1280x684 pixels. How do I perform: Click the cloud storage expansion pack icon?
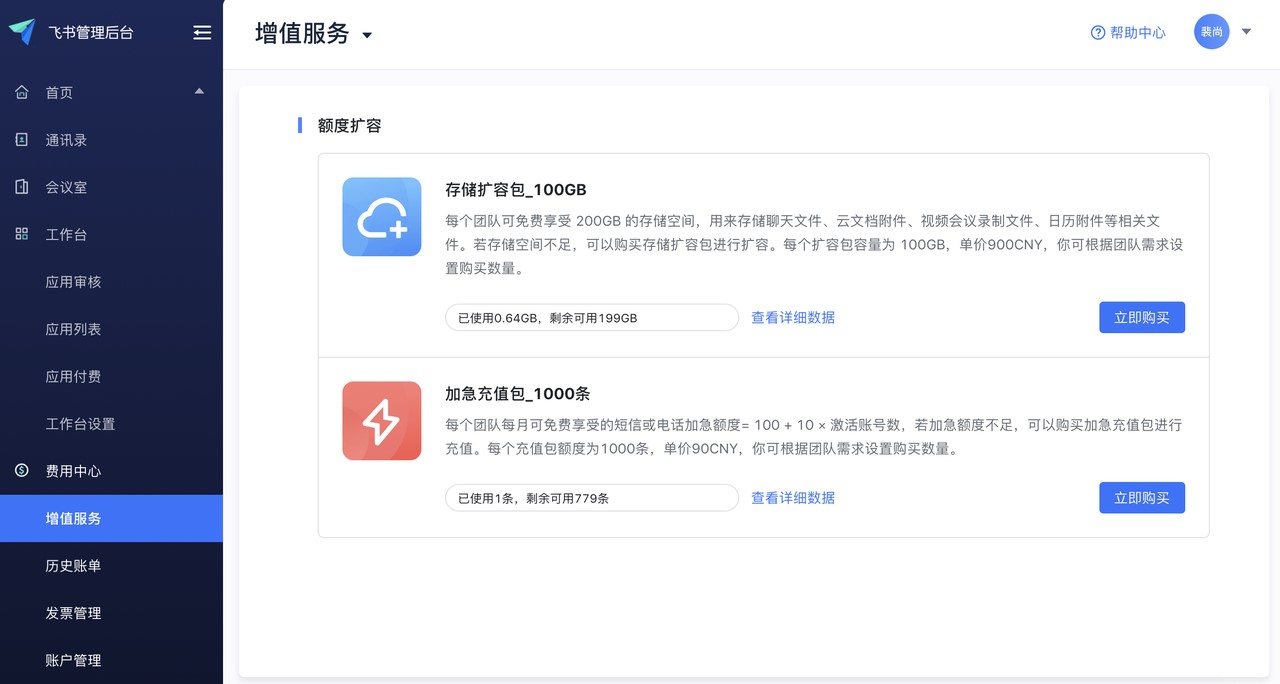coord(381,217)
